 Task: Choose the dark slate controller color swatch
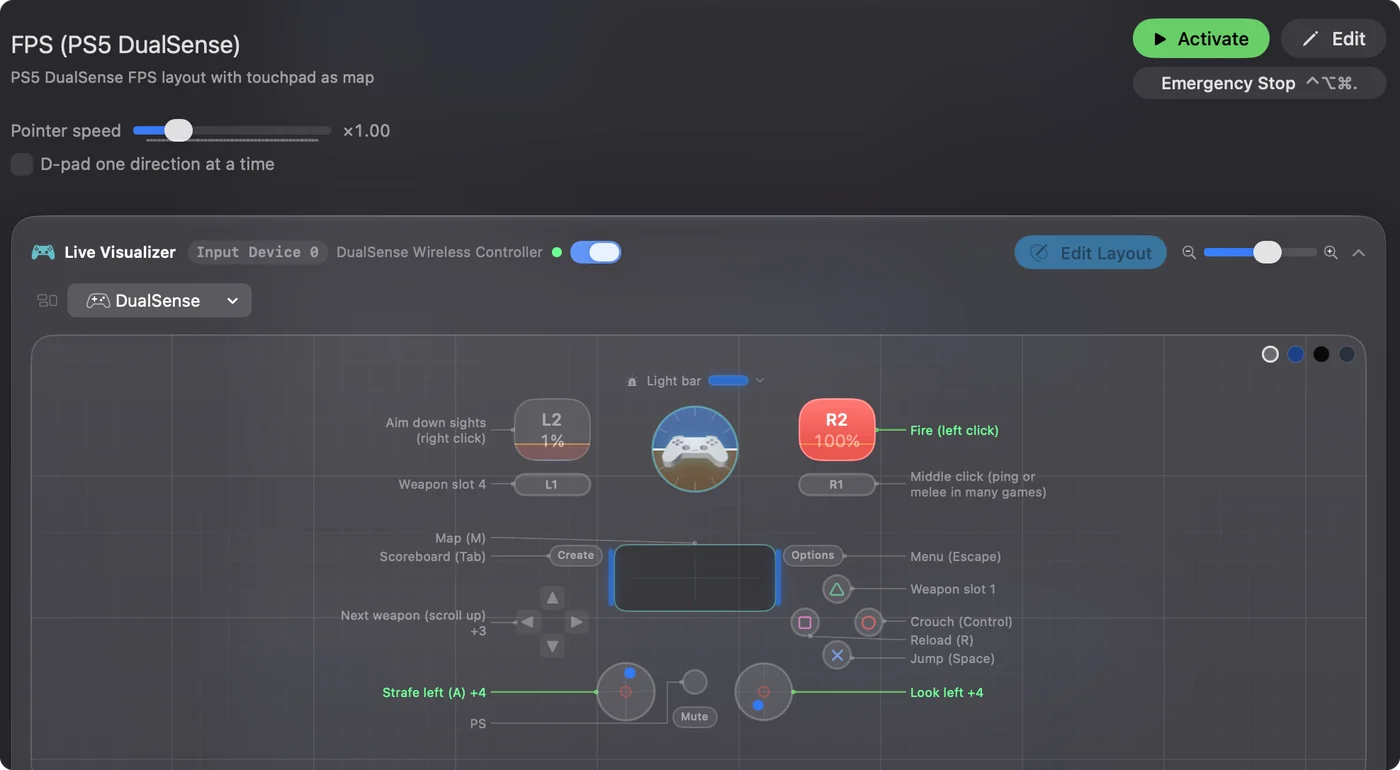(1347, 354)
